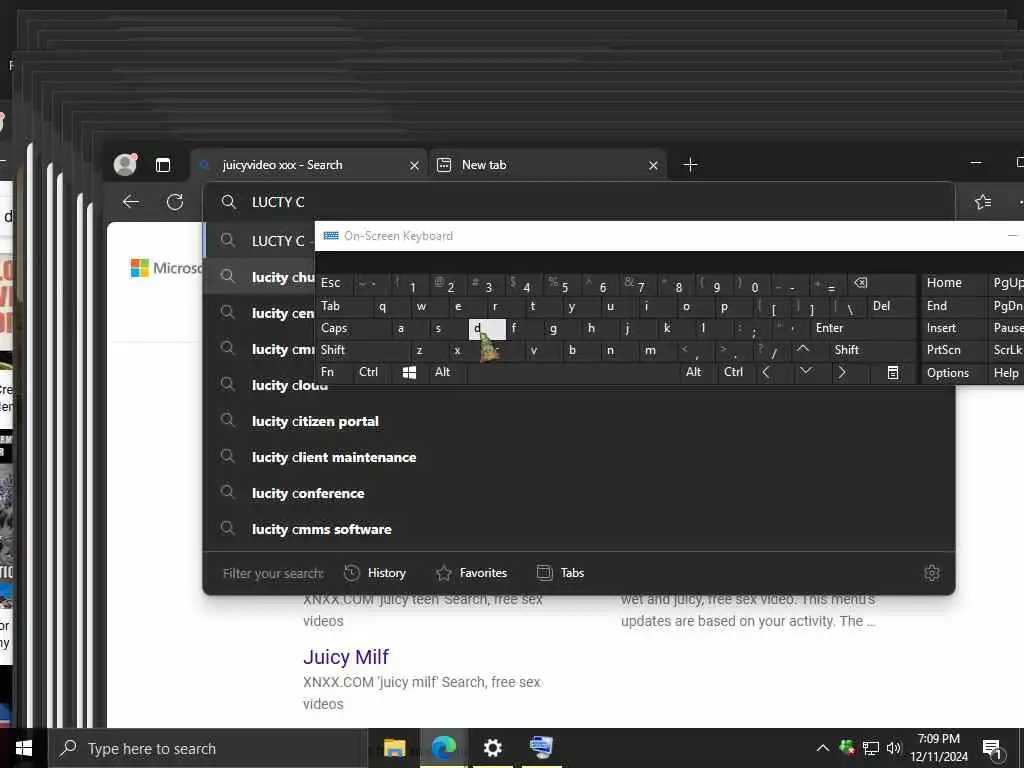Click the Esc key on On-Screen Keyboard
This screenshot has width=1024, height=768.
pyautogui.click(x=336, y=283)
